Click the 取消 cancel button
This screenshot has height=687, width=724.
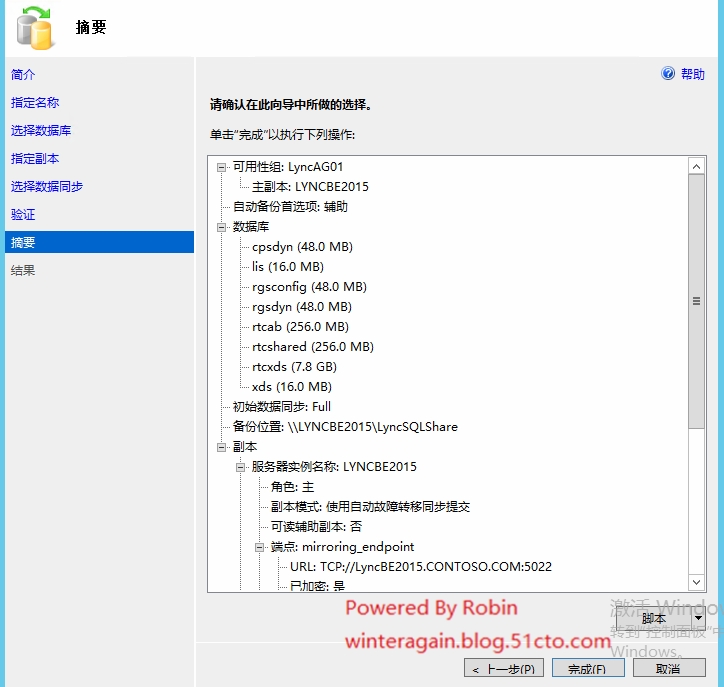tap(669, 669)
